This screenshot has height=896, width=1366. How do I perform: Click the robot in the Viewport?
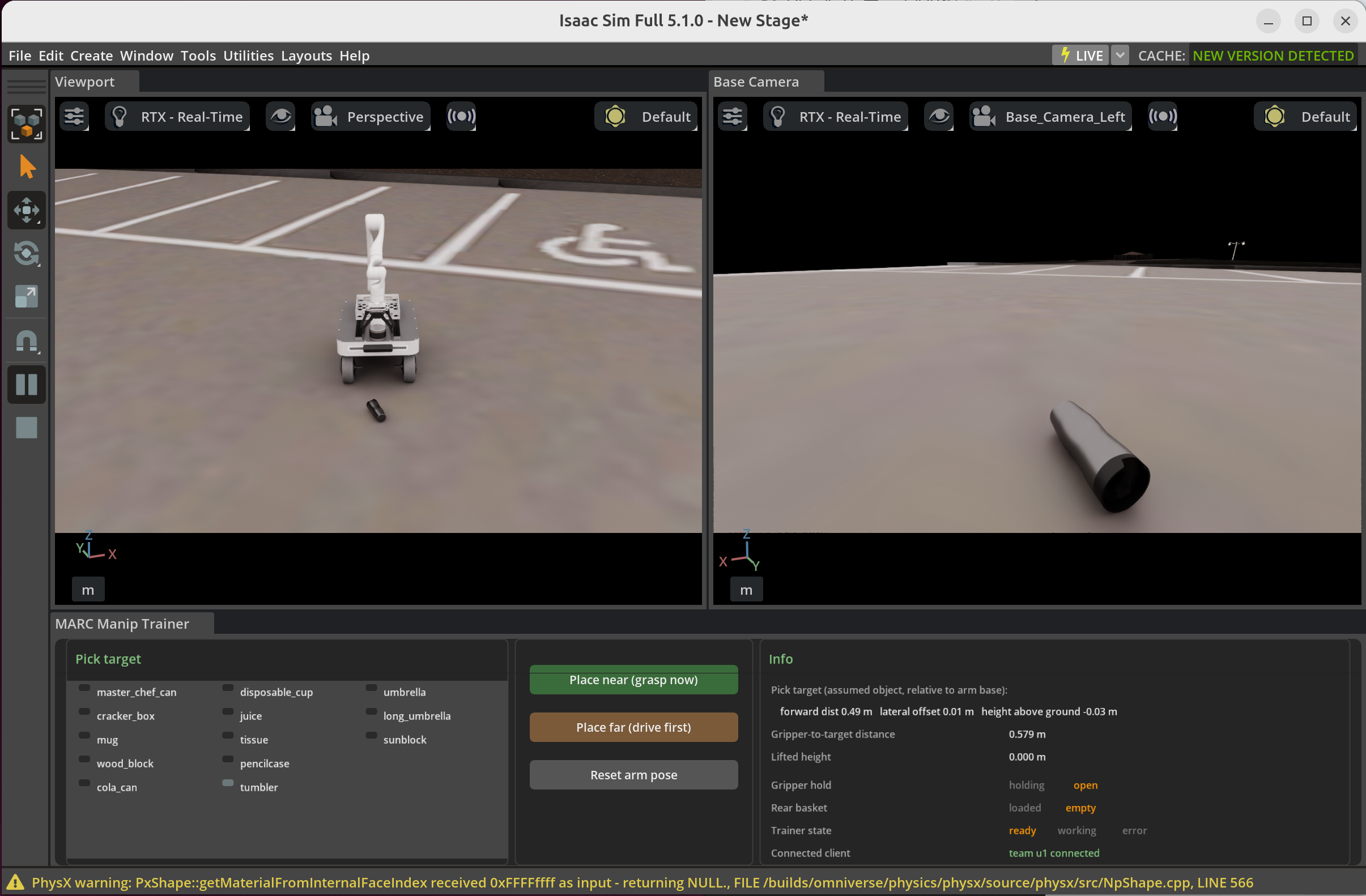[377, 298]
